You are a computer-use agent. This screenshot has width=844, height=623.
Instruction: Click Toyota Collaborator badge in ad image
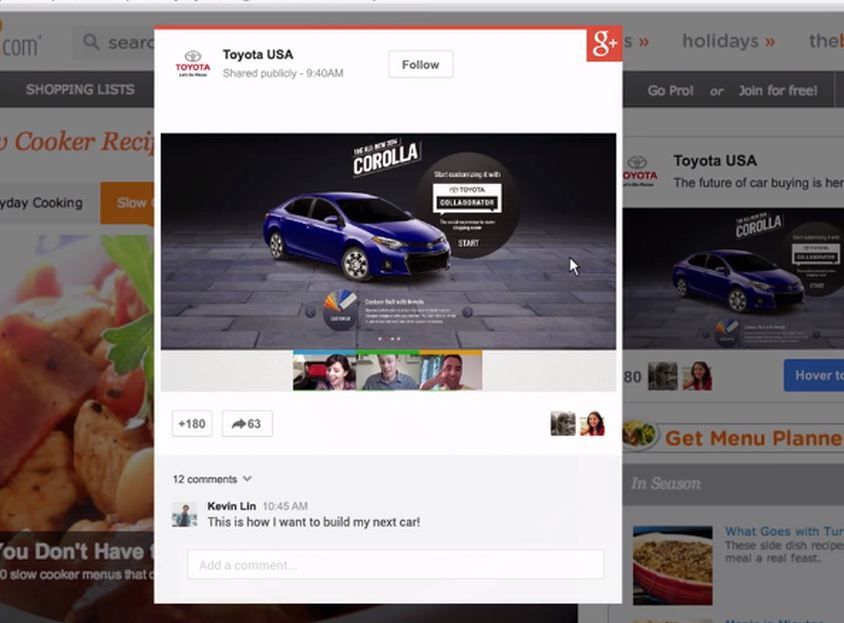tap(467, 198)
